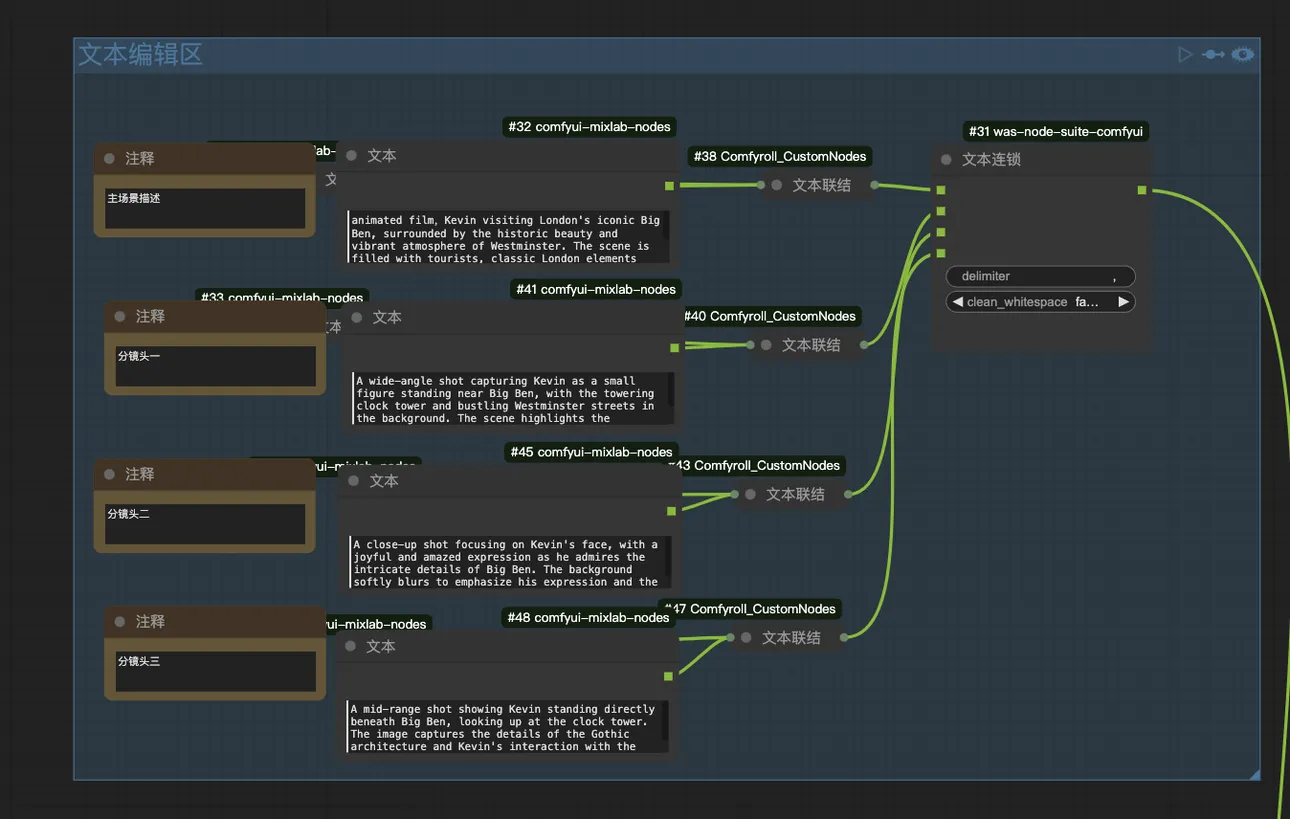Collapse the 主场景描述 注释 note via its dot
The image size is (1290, 819).
109,159
